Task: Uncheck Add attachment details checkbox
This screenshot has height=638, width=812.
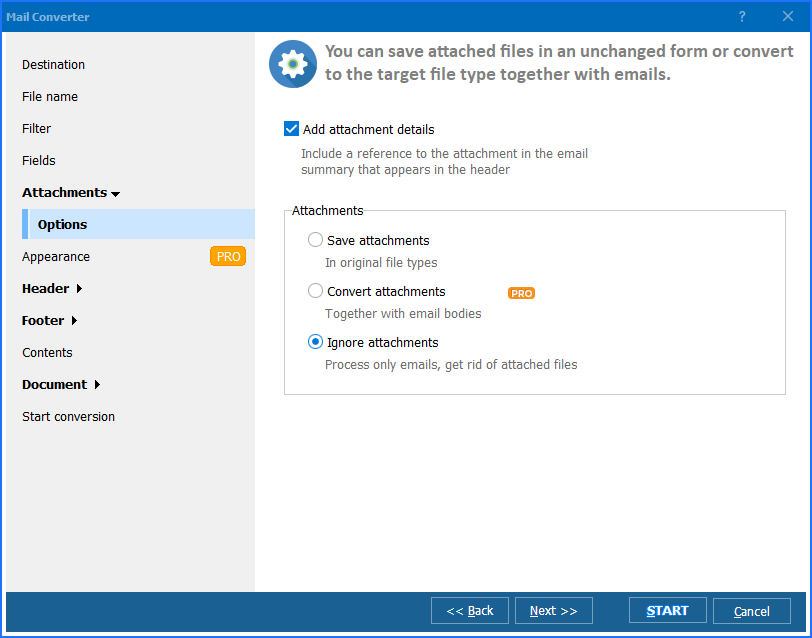Action: click(292, 129)
